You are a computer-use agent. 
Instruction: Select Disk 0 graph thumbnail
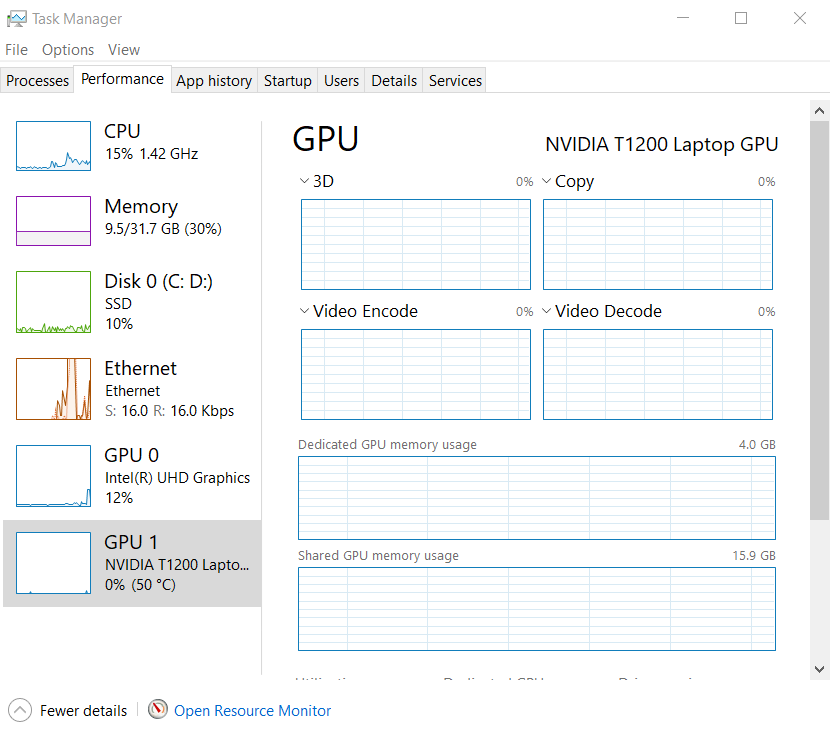53,302
